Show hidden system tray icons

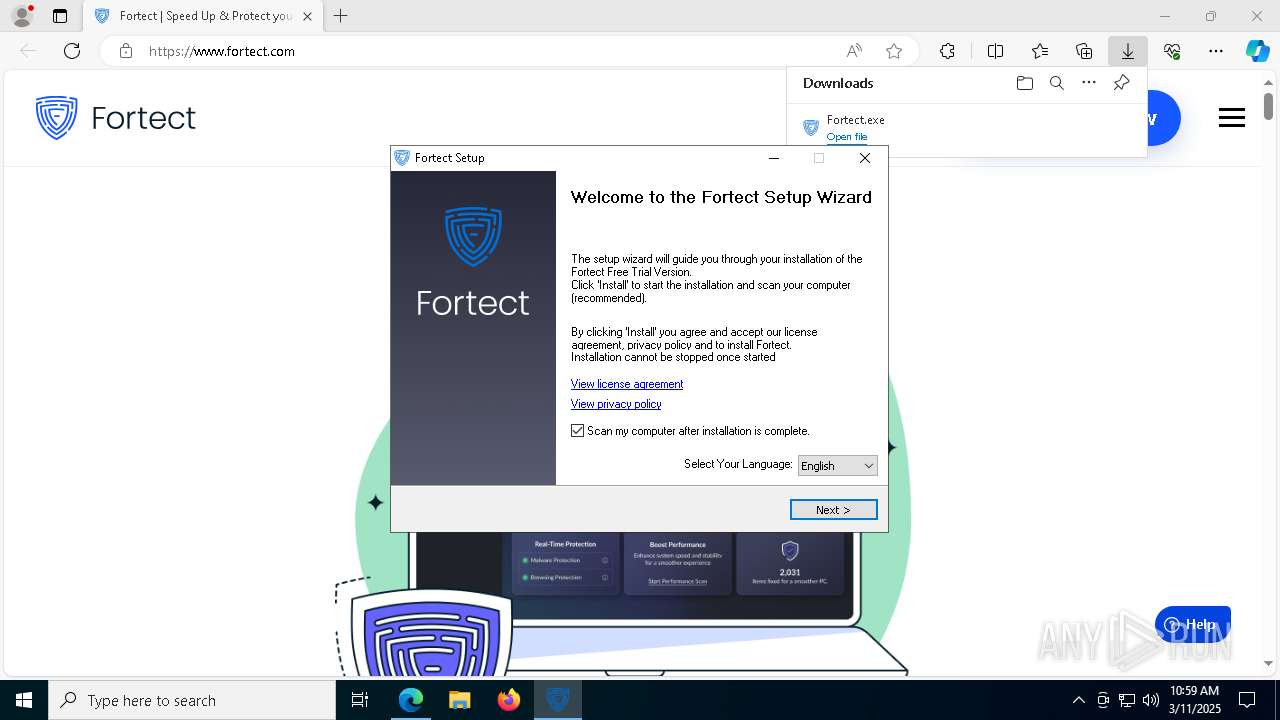pyautogui.click(x=1078, y=700)
